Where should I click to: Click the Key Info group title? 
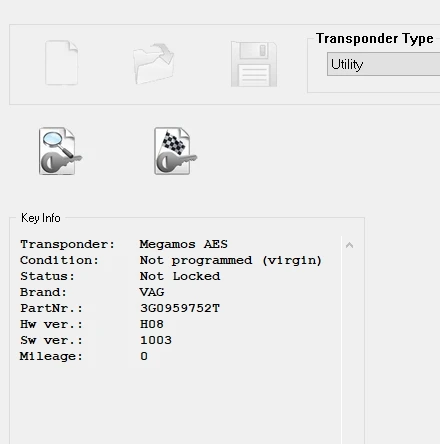[x=41, y=218]
